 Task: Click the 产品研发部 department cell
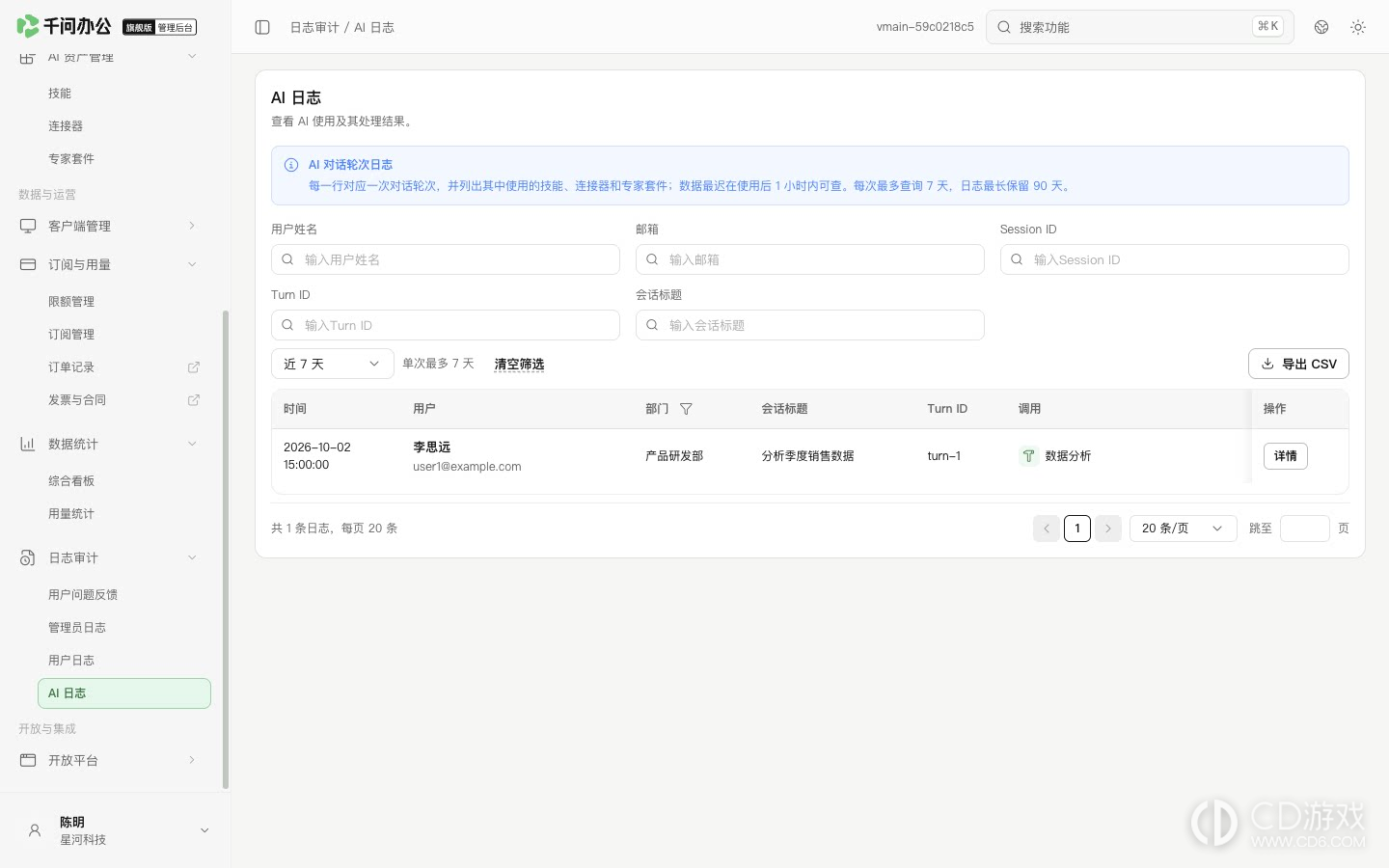(x=674, y=456)
